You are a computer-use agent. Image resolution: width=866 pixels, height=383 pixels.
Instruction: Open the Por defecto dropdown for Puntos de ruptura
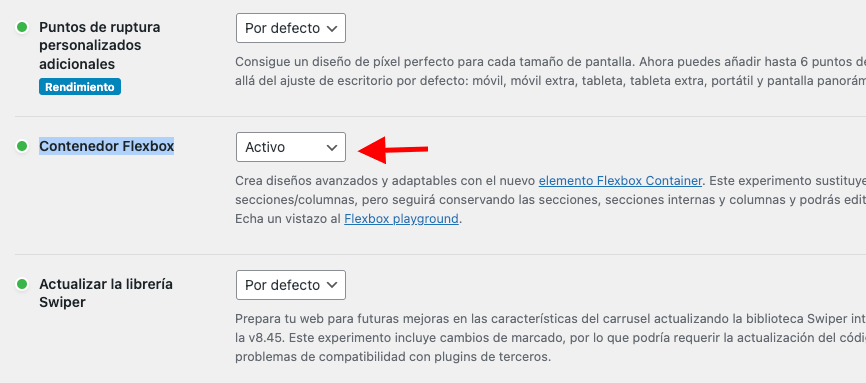[291, 28]
